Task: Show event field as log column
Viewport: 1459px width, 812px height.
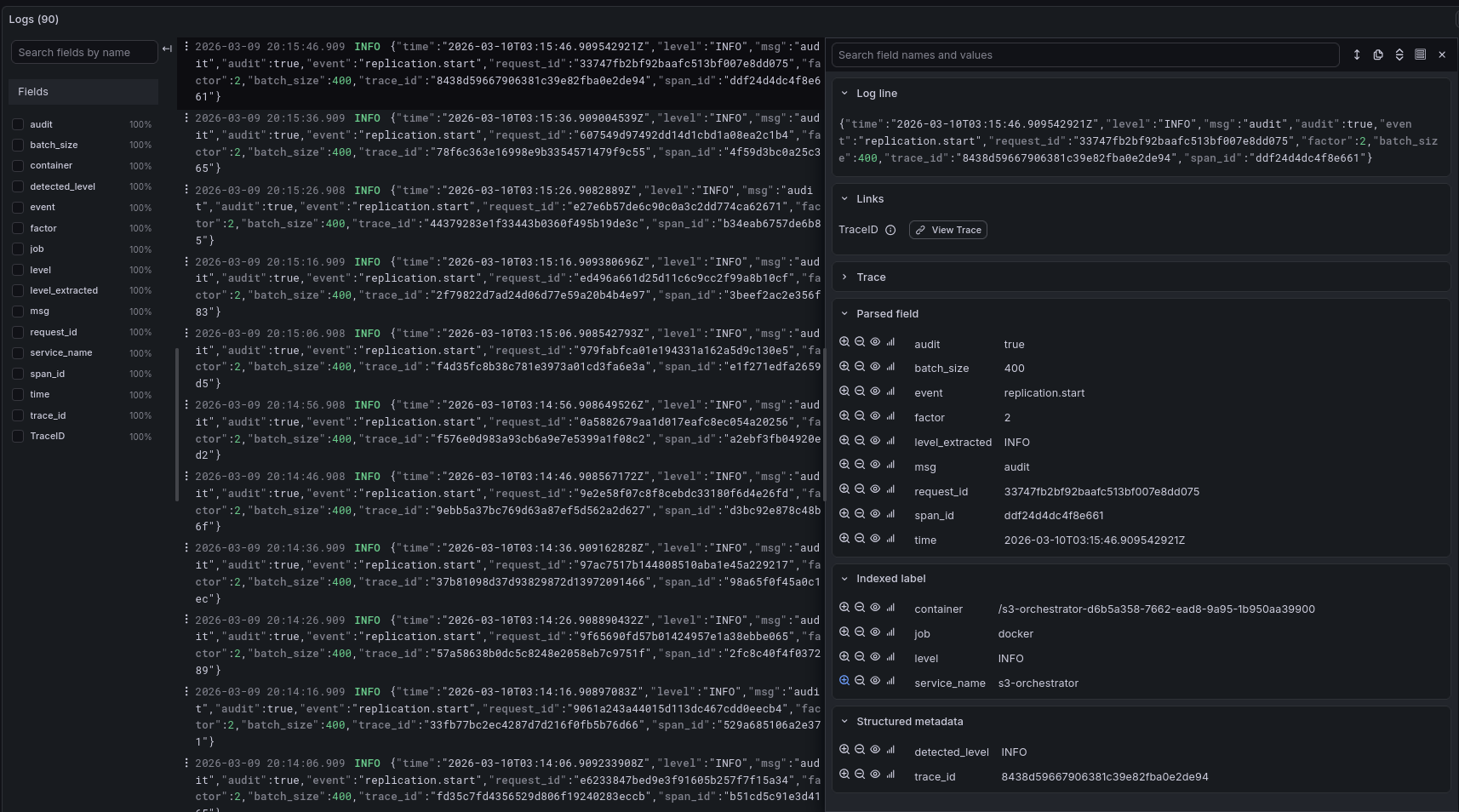Action: tap(875, 391)
